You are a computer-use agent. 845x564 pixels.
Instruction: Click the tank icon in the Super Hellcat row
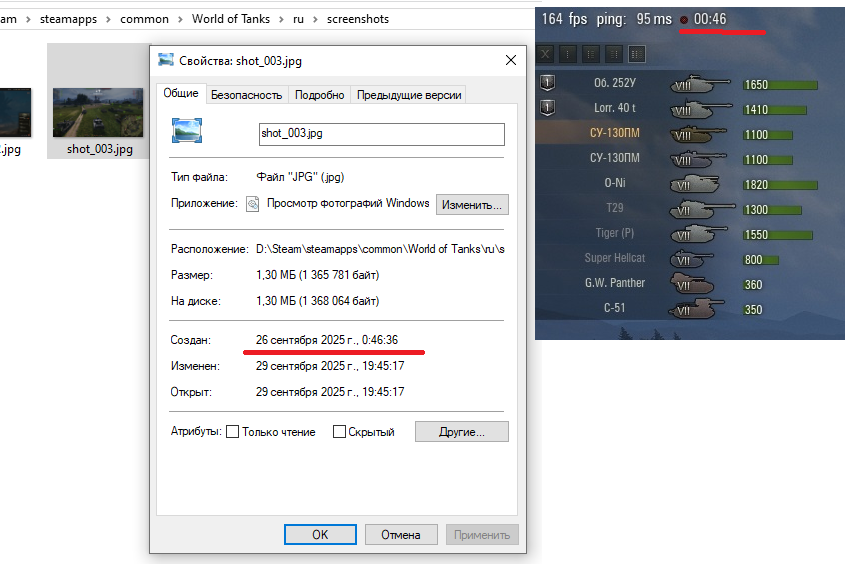pyautogui.click(x=691, y=259)
